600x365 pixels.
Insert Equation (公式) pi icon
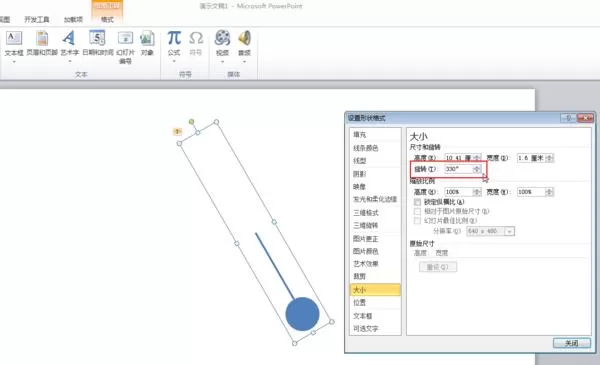point(174,38)
